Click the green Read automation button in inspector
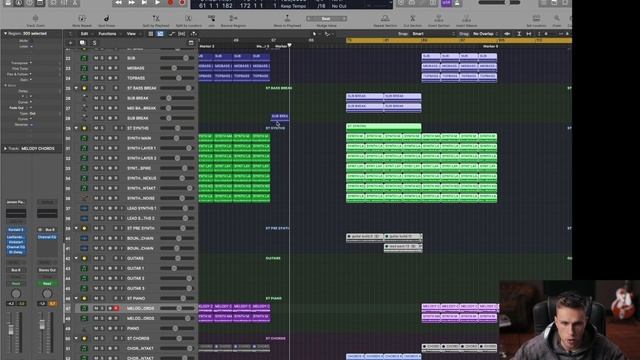 [47, 283]
